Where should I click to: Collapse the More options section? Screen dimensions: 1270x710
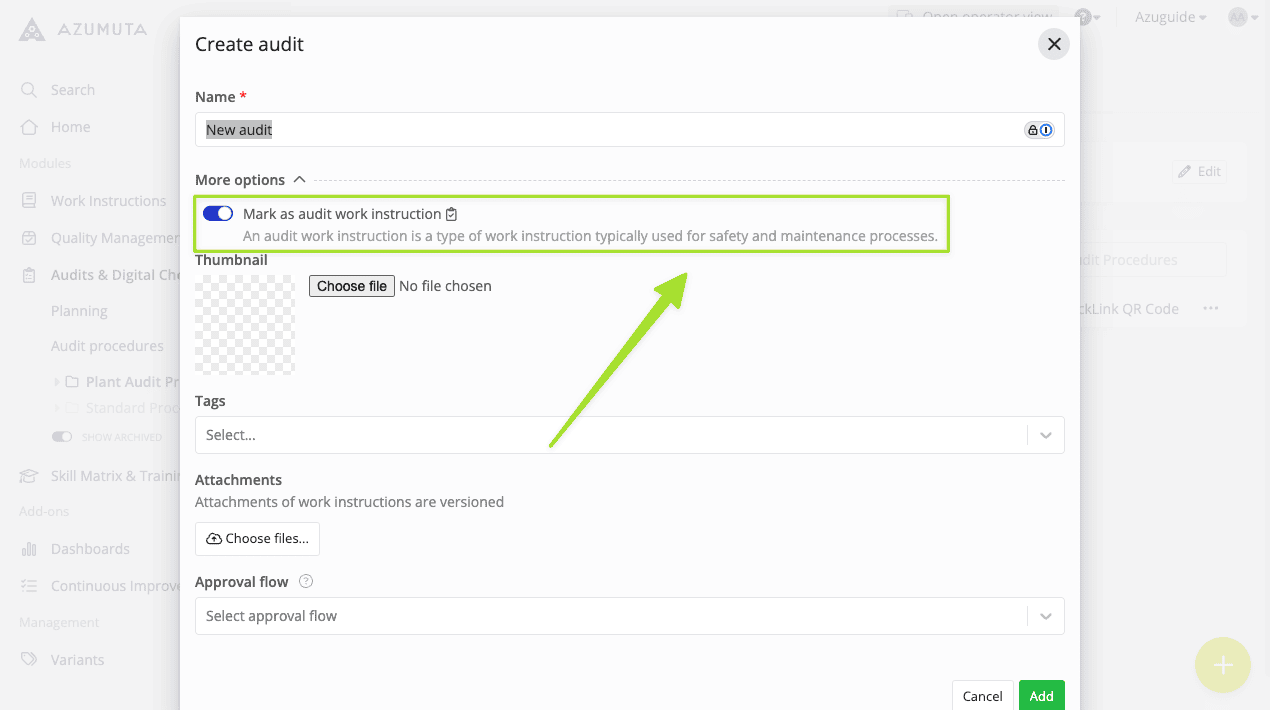(299, 180)
